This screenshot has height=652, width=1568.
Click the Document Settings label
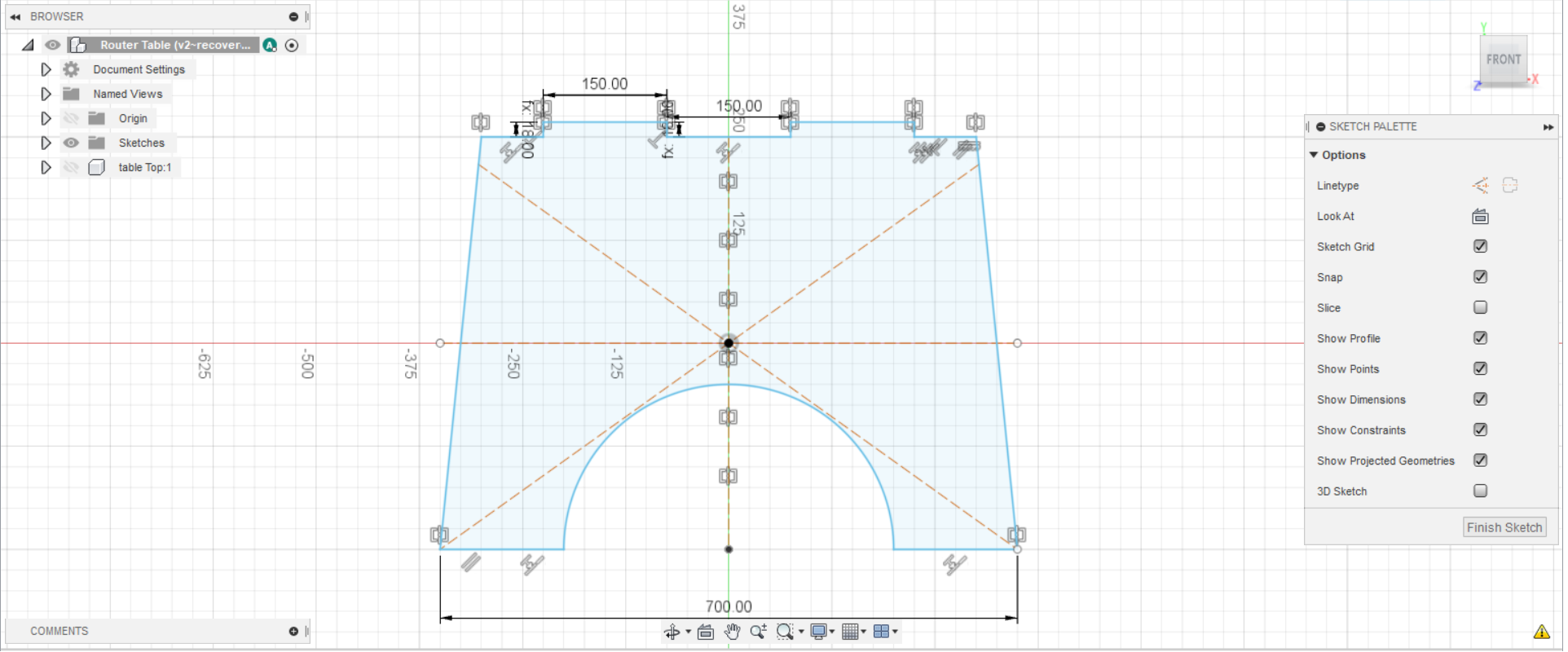[x=139, y=70]
